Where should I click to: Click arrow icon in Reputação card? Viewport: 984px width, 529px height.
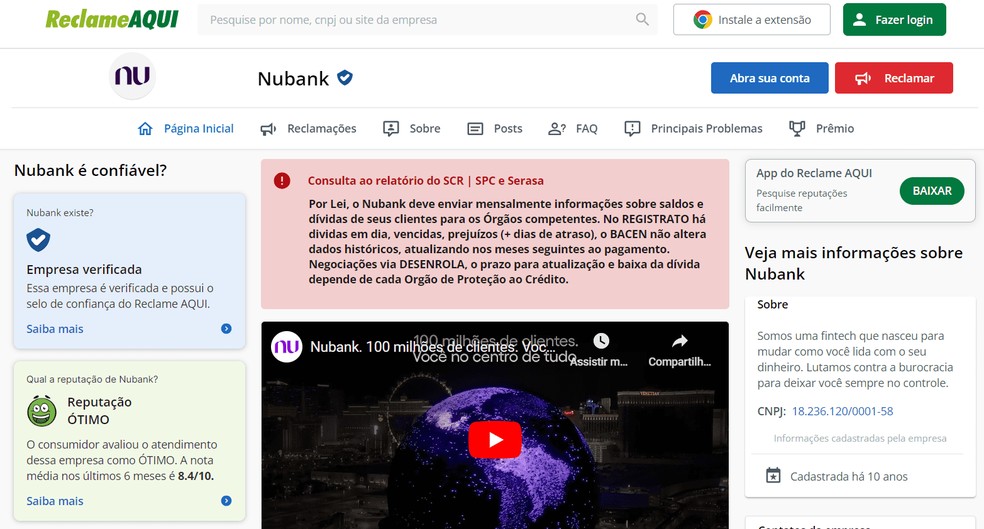click(x=227, y=501)
